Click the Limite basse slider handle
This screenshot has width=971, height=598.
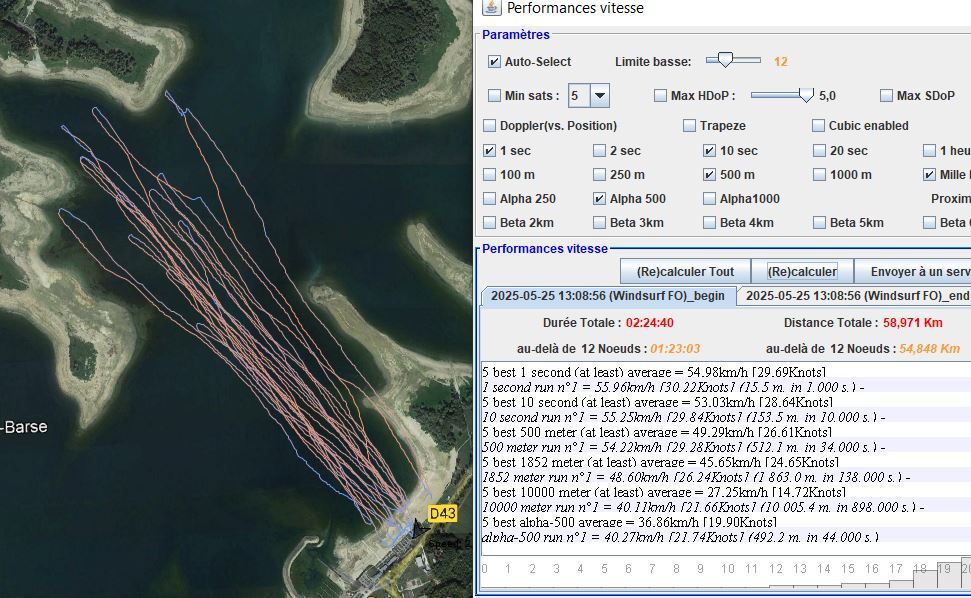pos(727,61)
